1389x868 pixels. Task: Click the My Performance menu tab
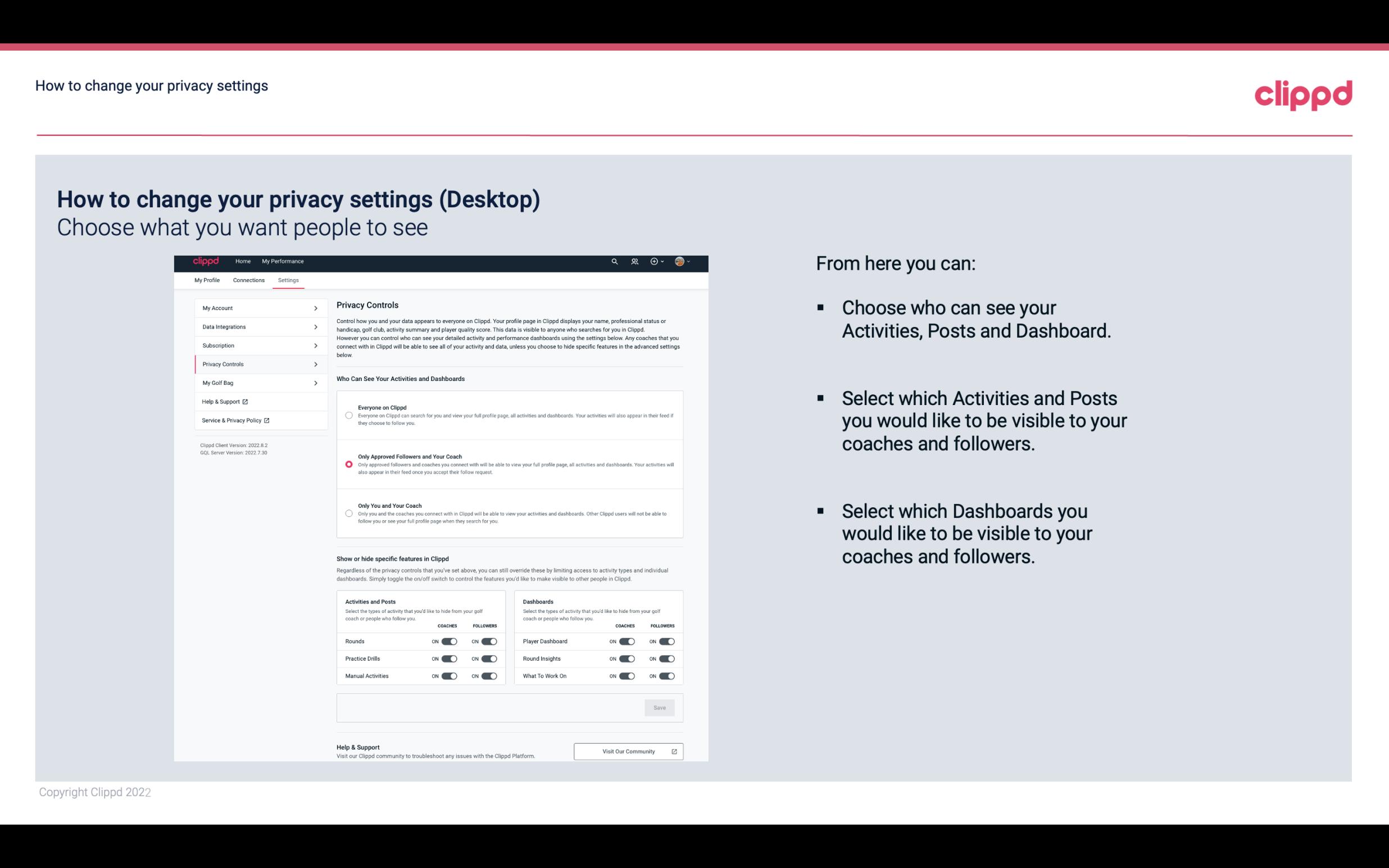pos(283,262)
